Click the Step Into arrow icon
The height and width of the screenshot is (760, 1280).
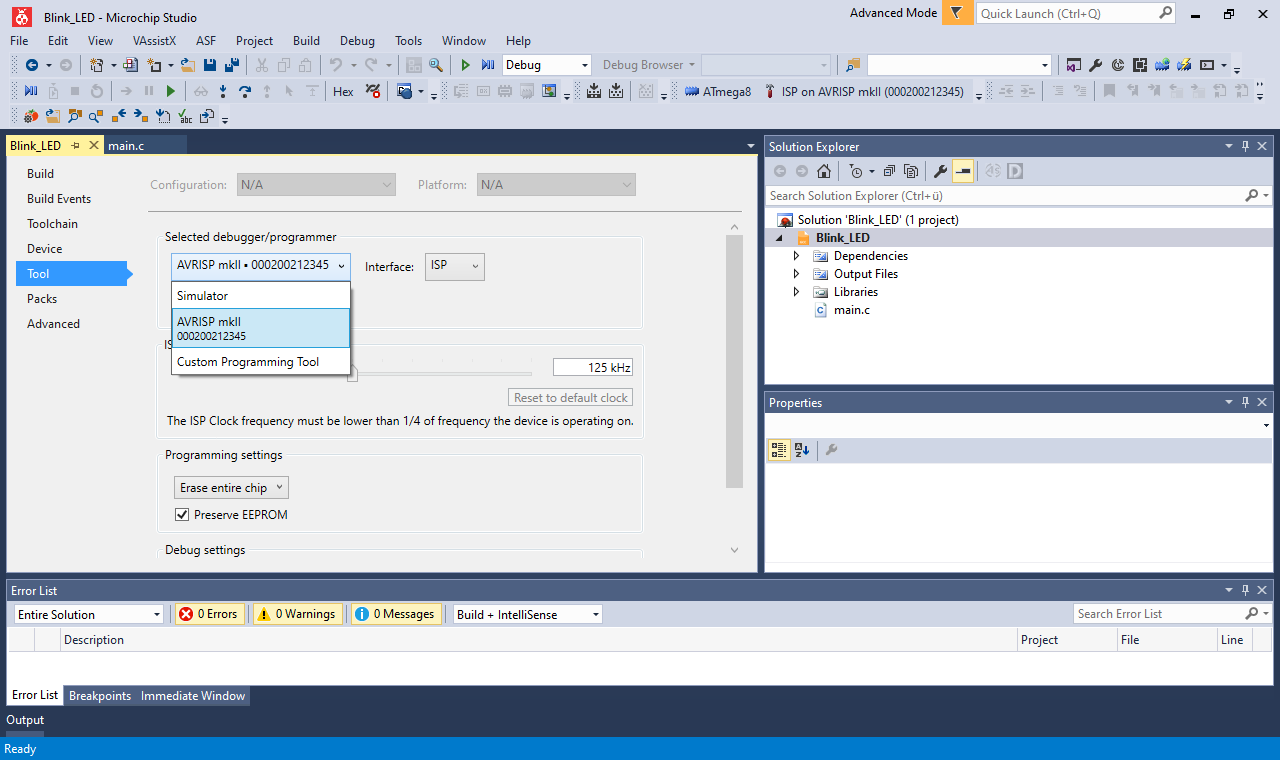(222, 91)
